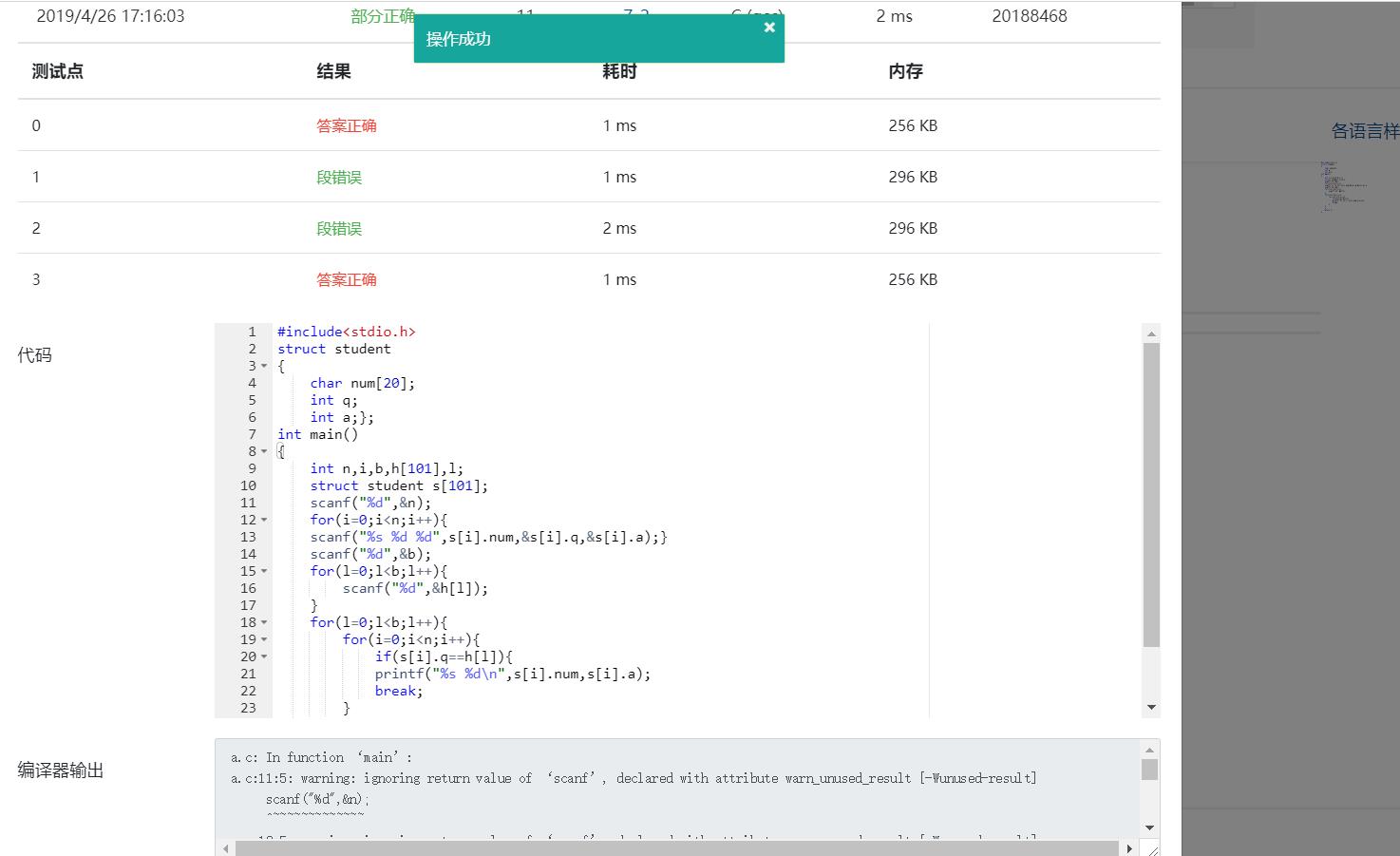Click 答案正确 result for test point 3
This screenshot has height=856, width=1400.
(x=347, y=279)
